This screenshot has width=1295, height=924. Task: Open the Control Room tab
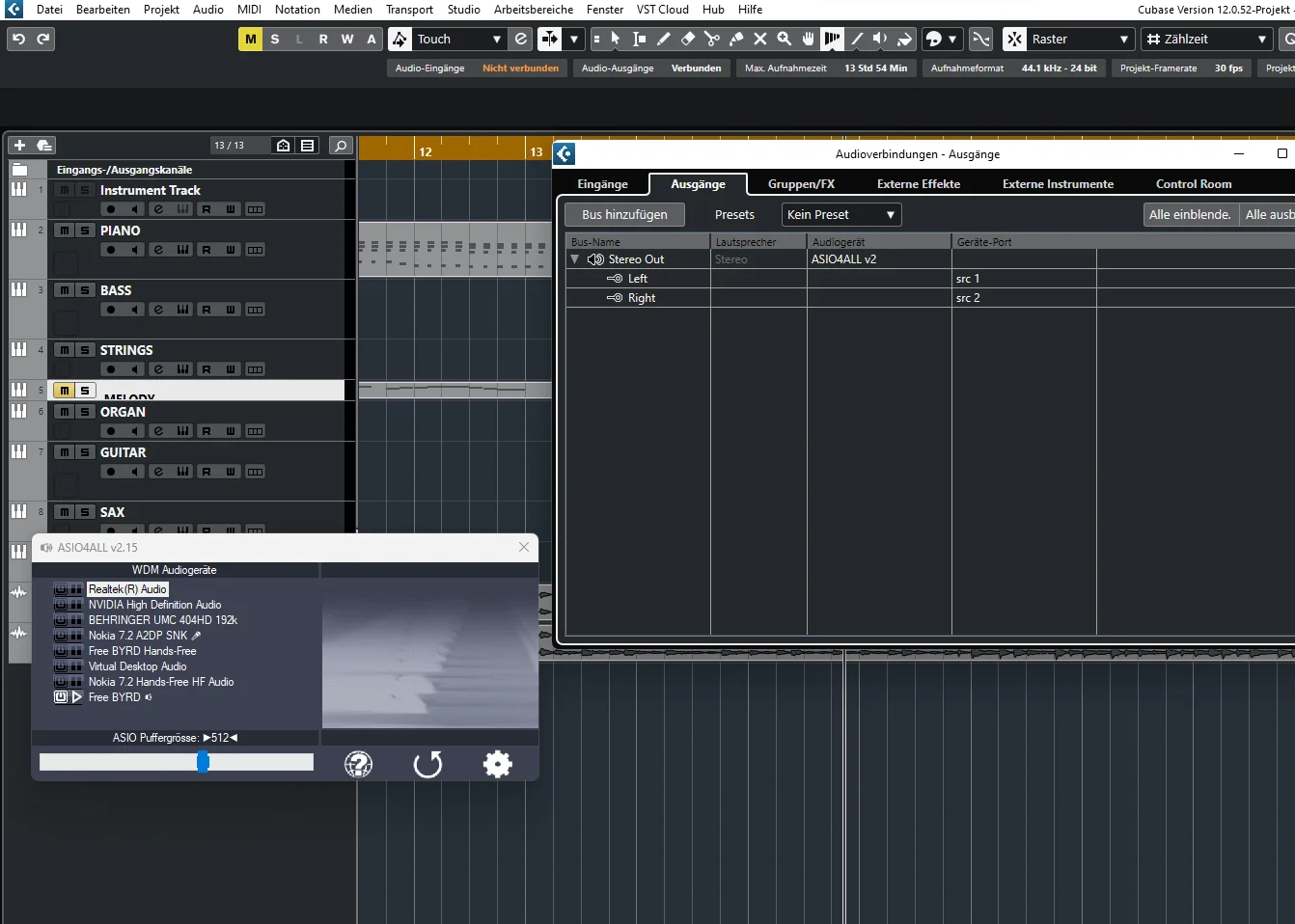[x=1194, y=184]
